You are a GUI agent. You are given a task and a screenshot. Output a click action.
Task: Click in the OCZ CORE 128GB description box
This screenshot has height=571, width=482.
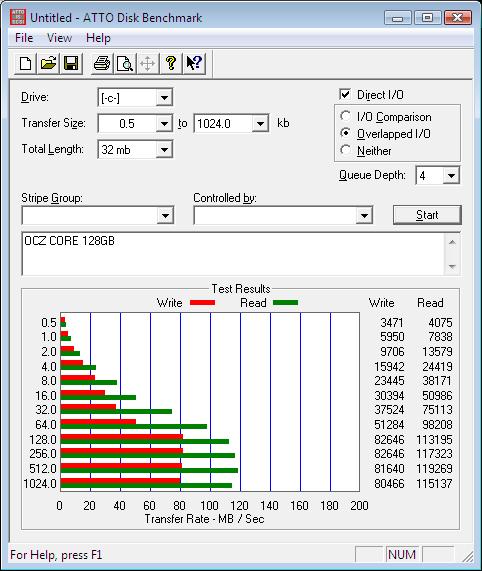(x=233, y=254)
